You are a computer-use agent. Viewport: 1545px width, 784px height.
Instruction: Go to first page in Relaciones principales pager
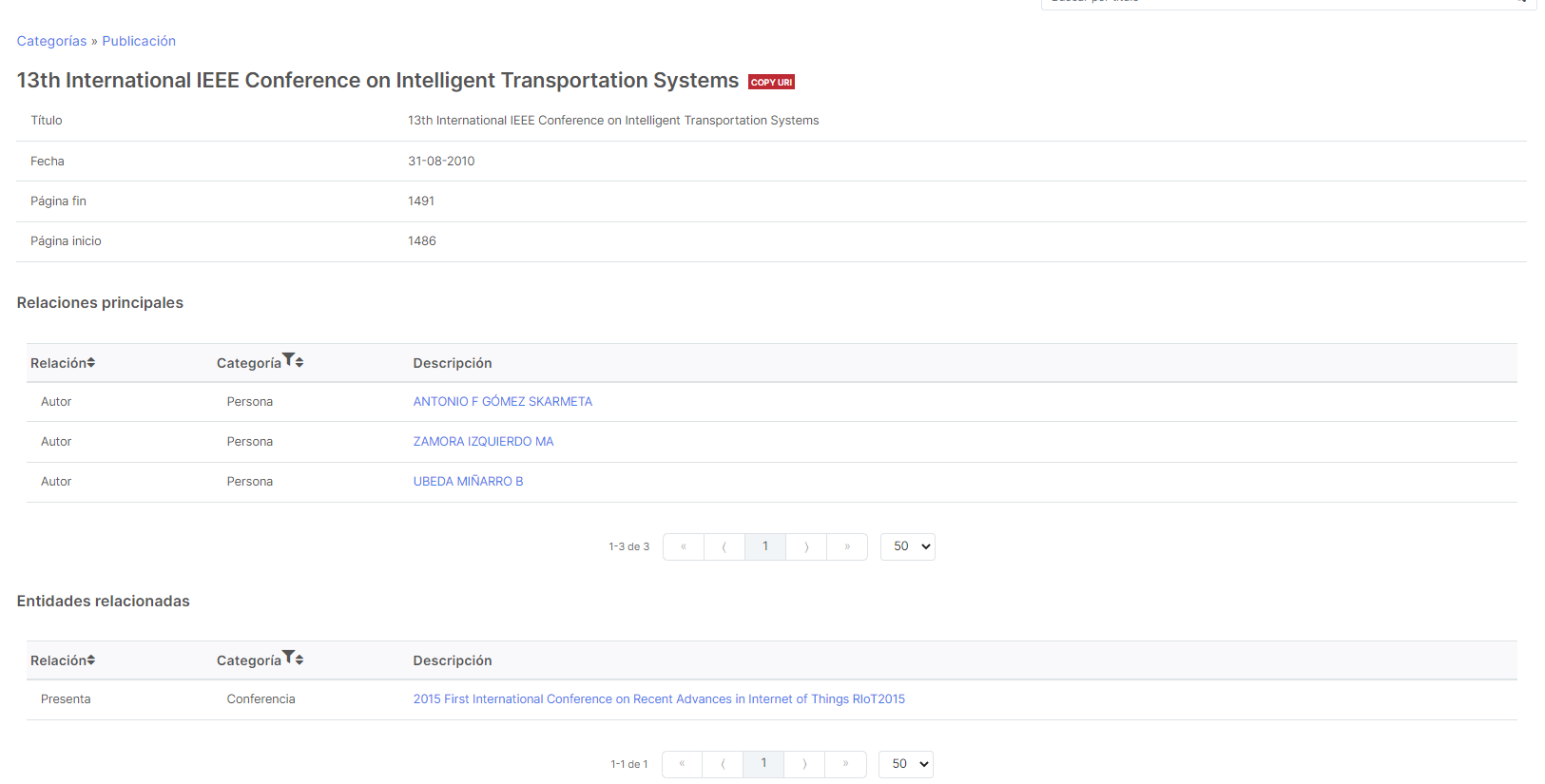click(x=684, y=546)
